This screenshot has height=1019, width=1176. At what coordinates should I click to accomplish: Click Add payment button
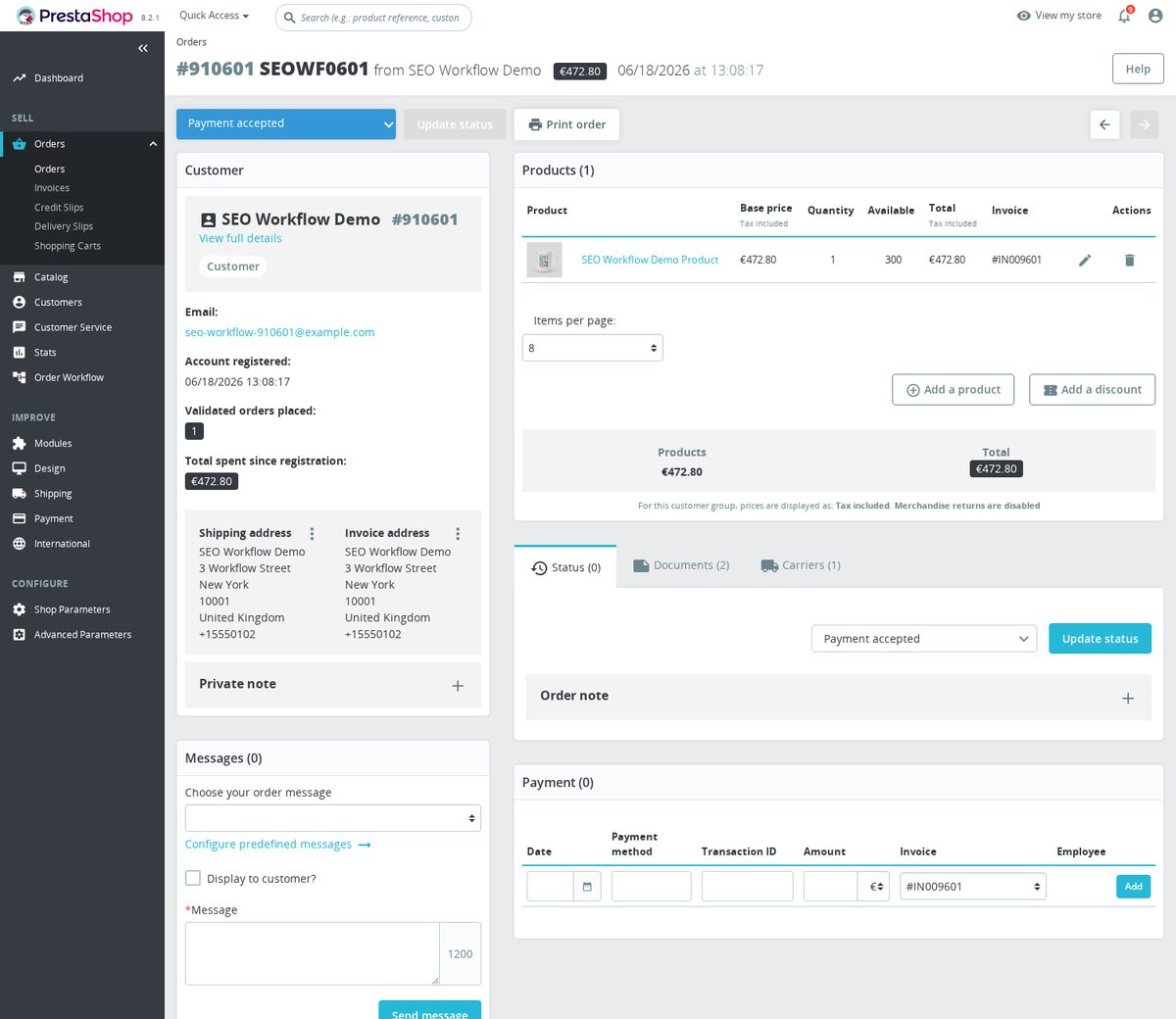pos(1133,887)
